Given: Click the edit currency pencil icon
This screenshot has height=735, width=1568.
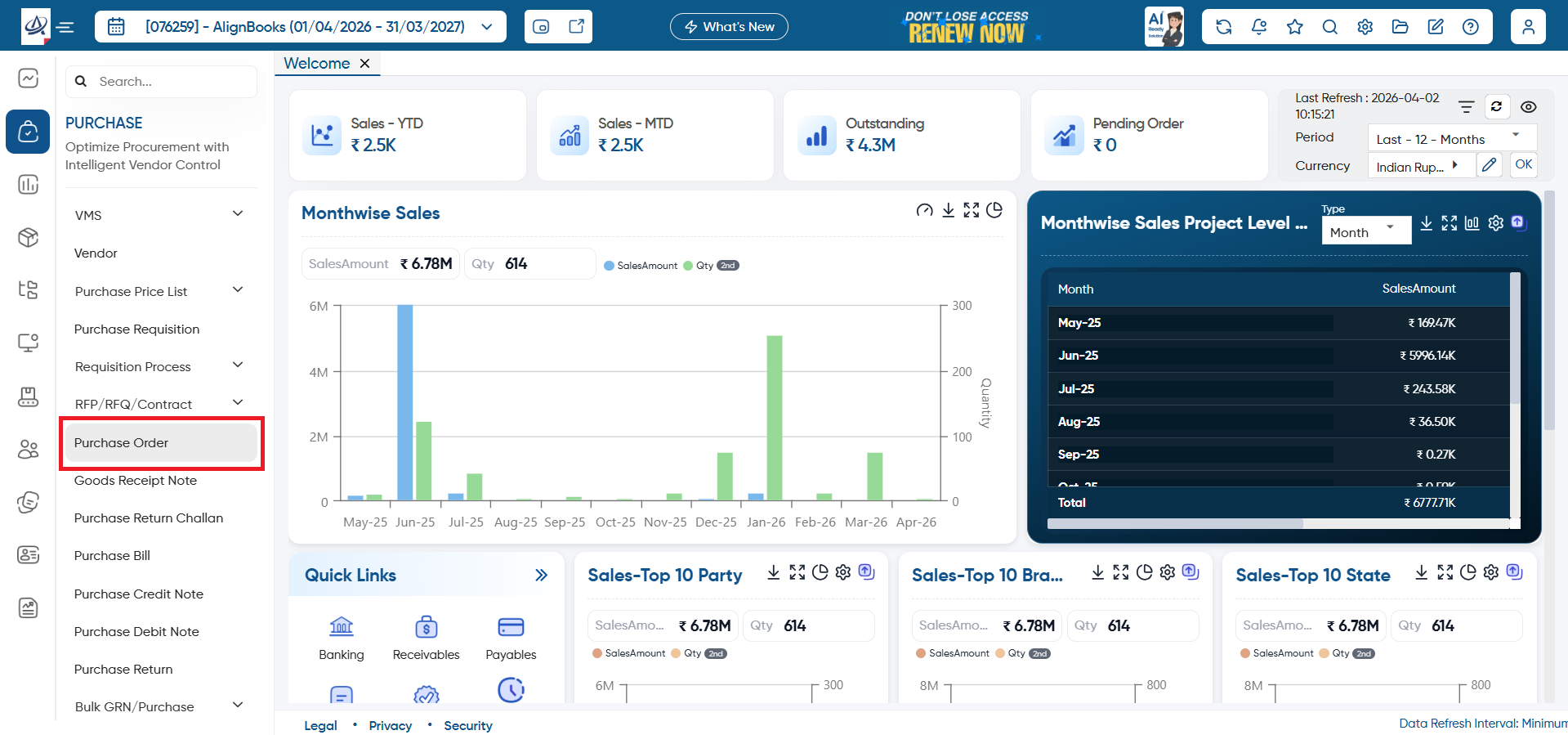Looking at the screenshot, I should 1490,164.
